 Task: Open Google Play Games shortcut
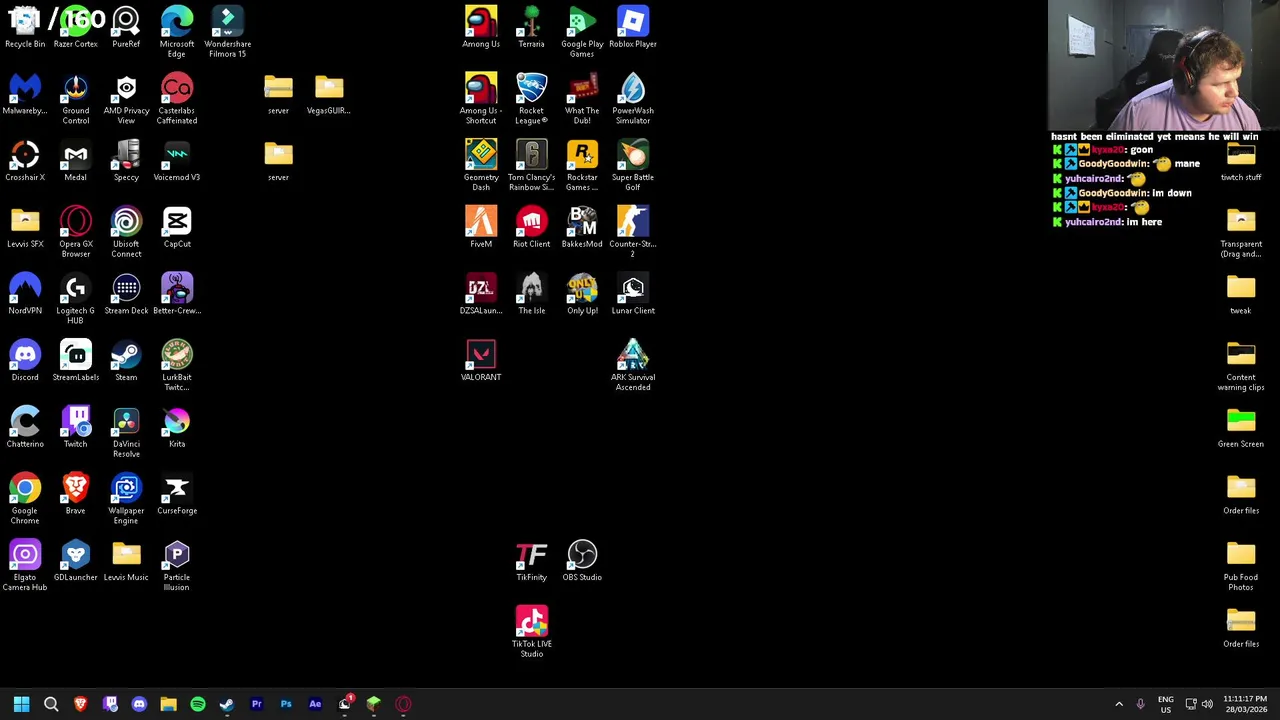582,32
